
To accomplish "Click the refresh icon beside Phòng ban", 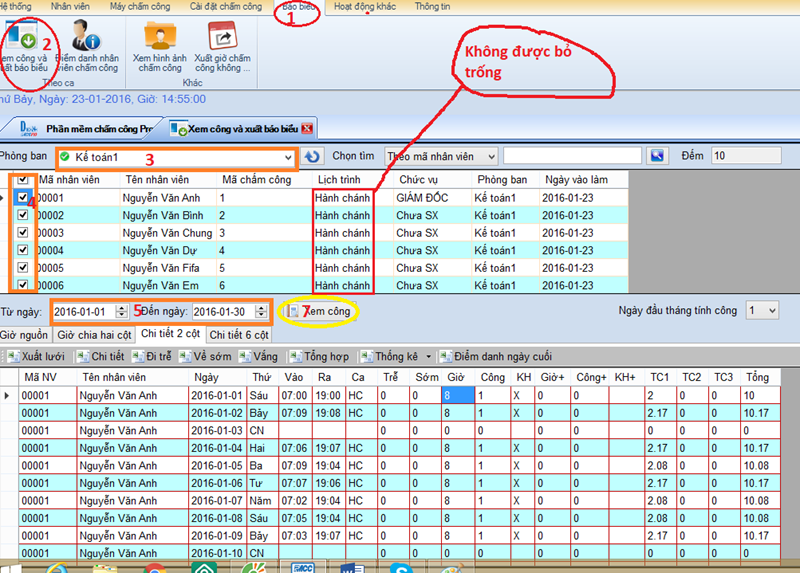I will point(313,157).
